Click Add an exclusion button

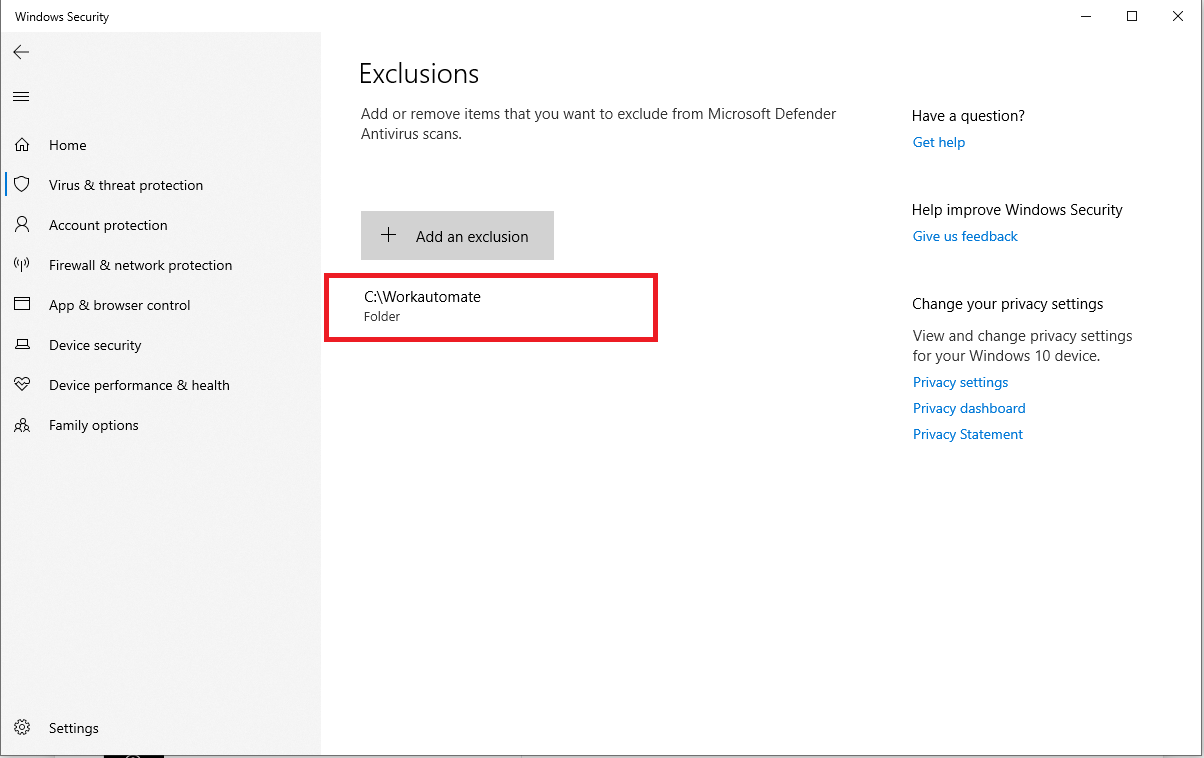457,236
